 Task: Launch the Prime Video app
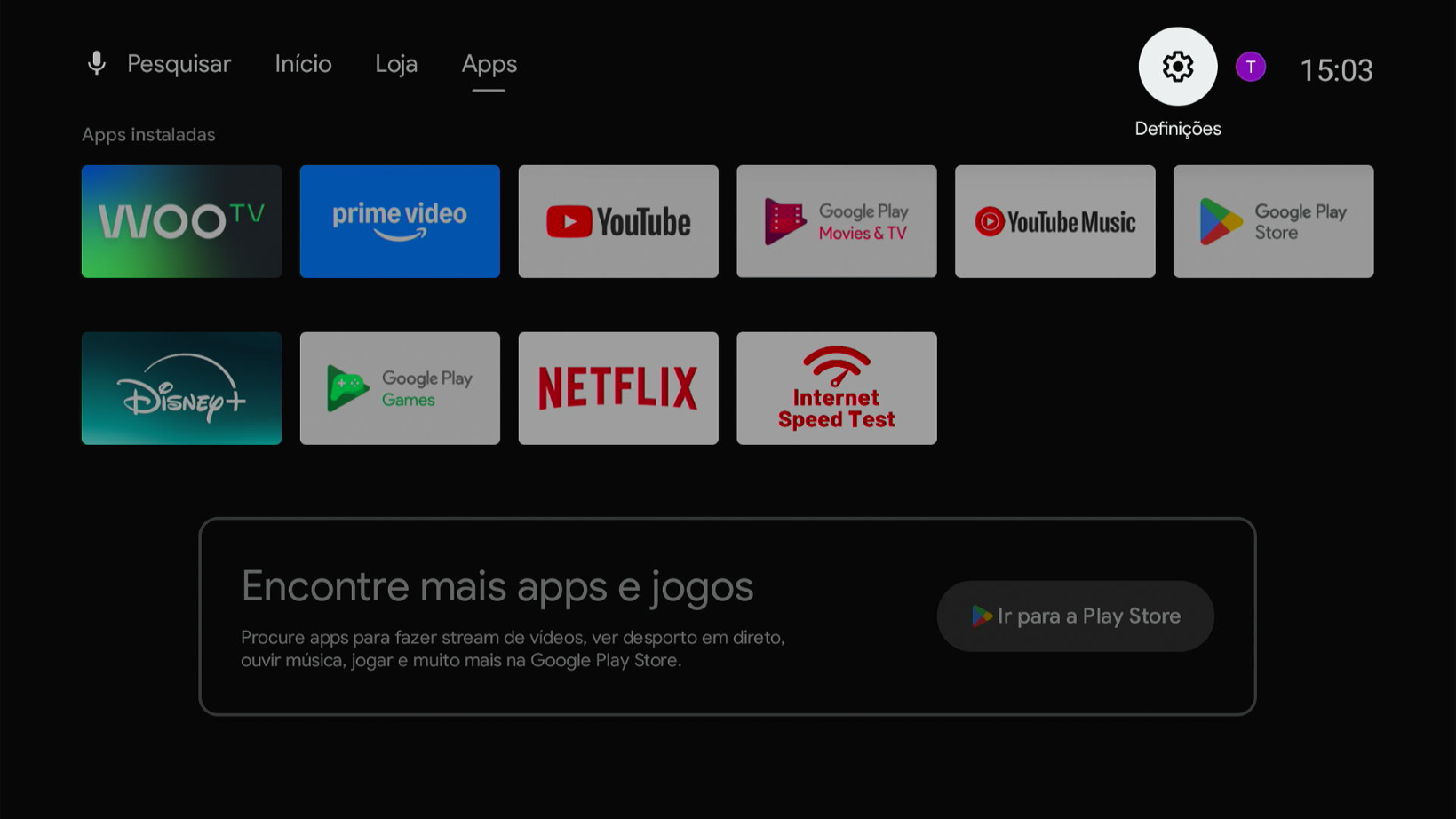coord(400,221)
